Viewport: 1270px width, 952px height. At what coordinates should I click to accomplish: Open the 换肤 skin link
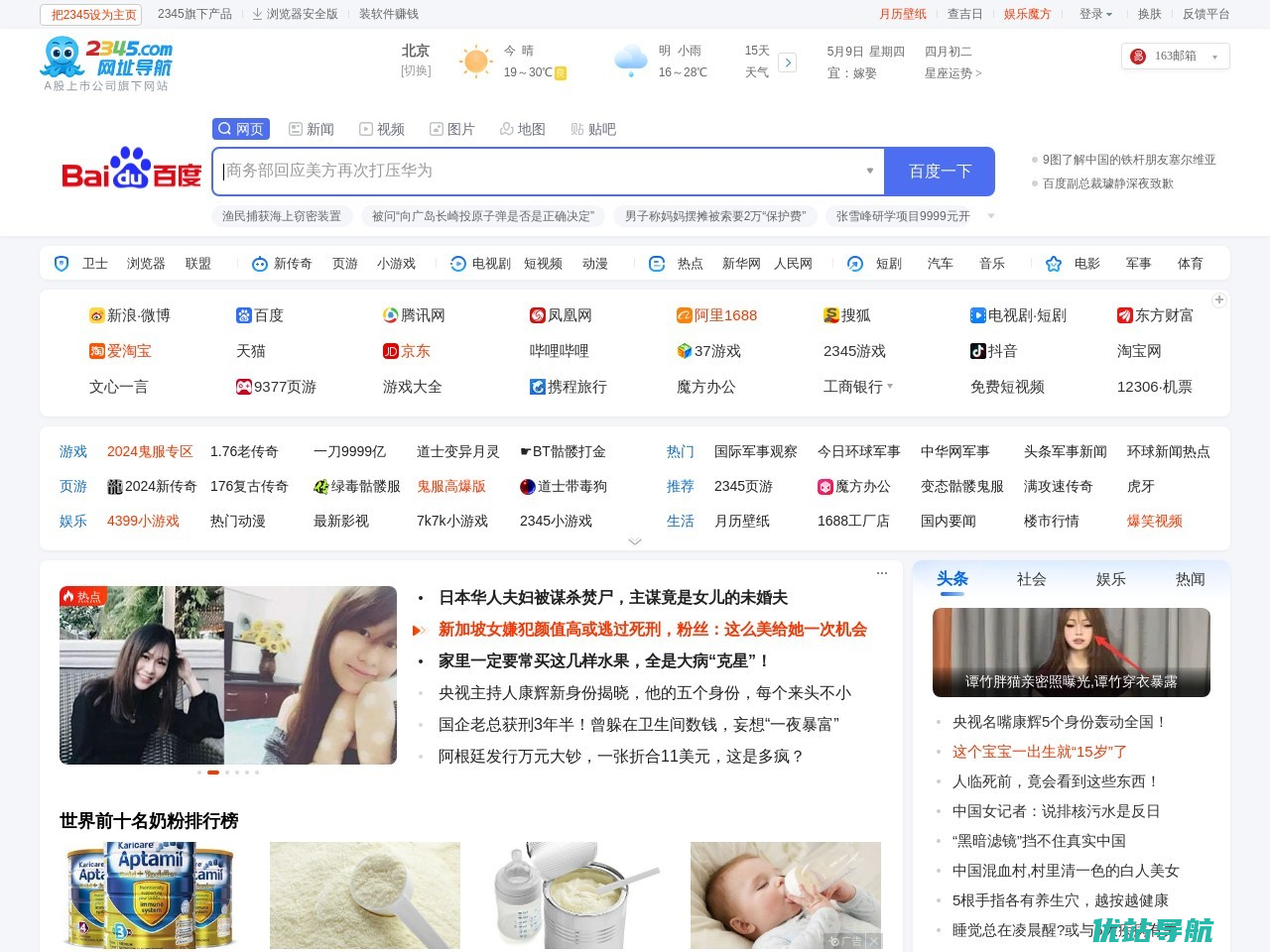pyautogui.click(x=1149, y=14)
